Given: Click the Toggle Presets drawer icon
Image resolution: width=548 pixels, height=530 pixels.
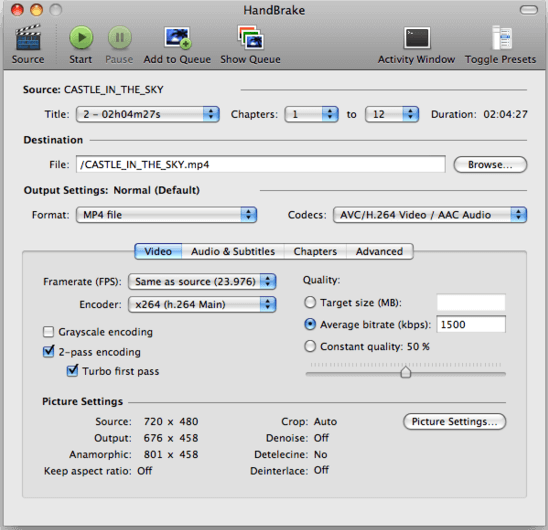Looking at the screenshot, I should click(502, 37).
